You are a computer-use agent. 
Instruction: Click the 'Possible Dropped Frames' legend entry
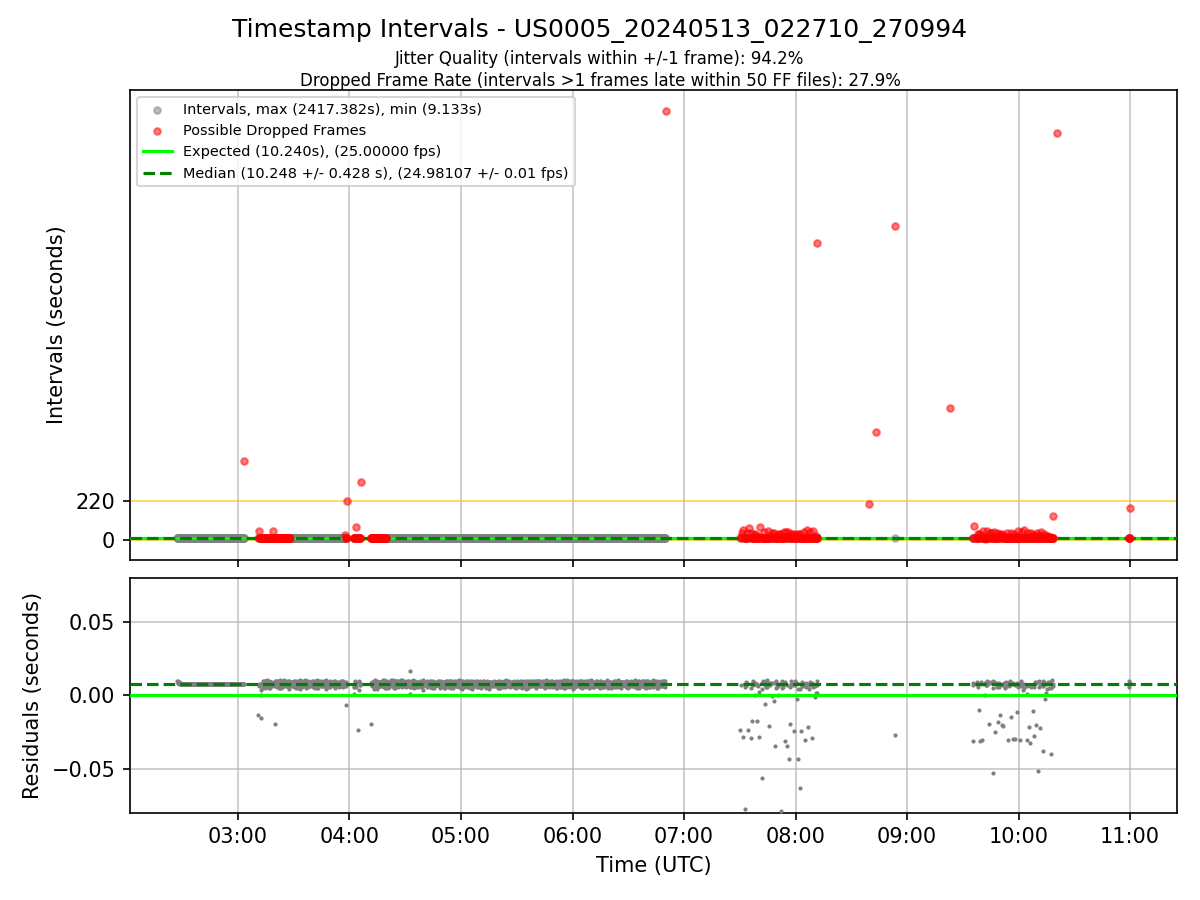[x=274, y=130]
